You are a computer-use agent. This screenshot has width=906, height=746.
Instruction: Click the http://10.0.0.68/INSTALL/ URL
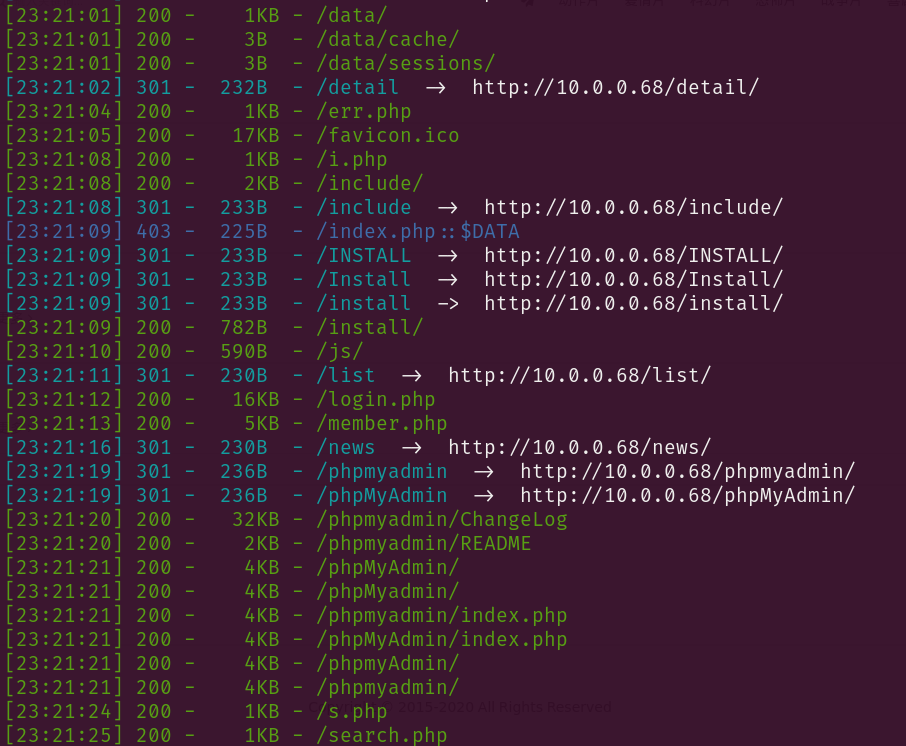(633, 255)
